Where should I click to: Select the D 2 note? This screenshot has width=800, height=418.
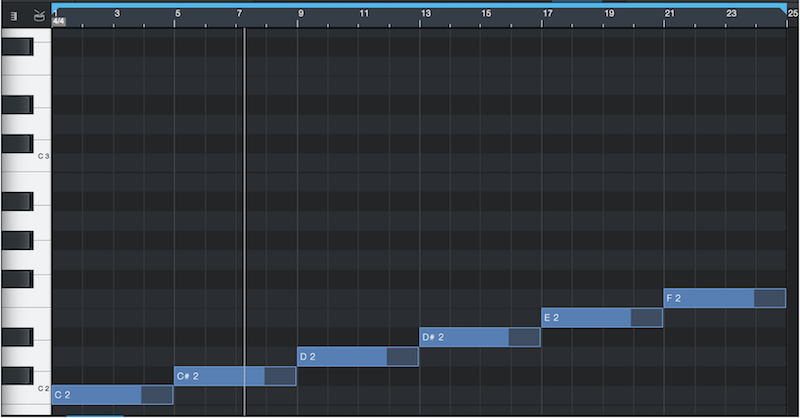point(358,357)
